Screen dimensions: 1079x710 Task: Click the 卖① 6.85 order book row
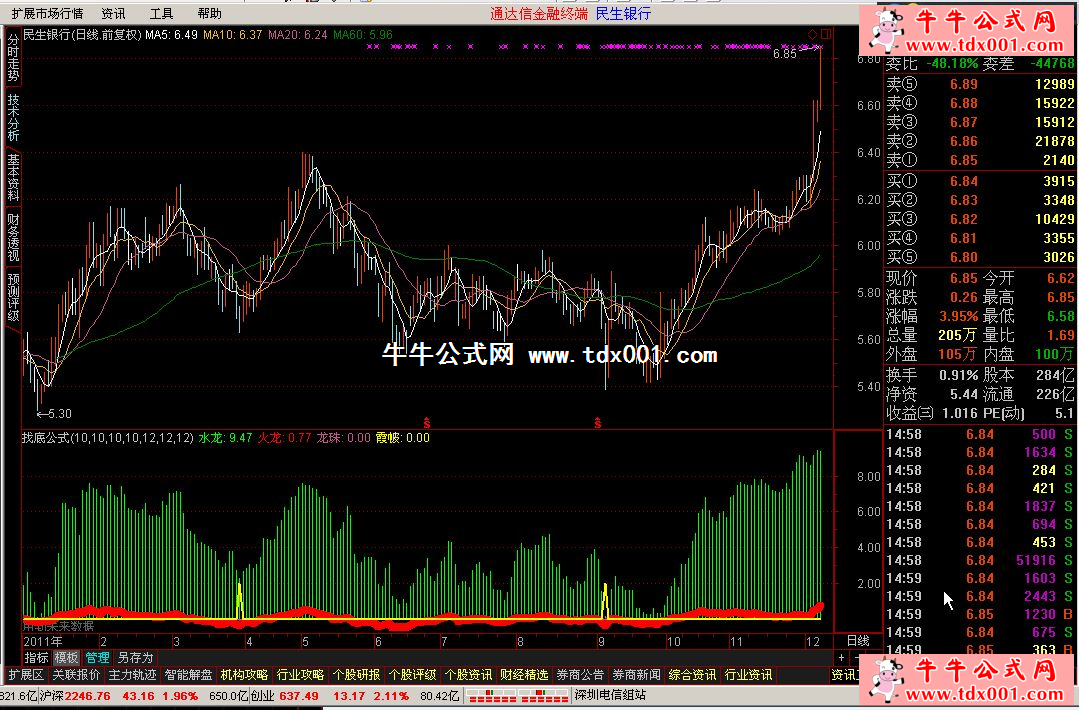coord(980,160)
